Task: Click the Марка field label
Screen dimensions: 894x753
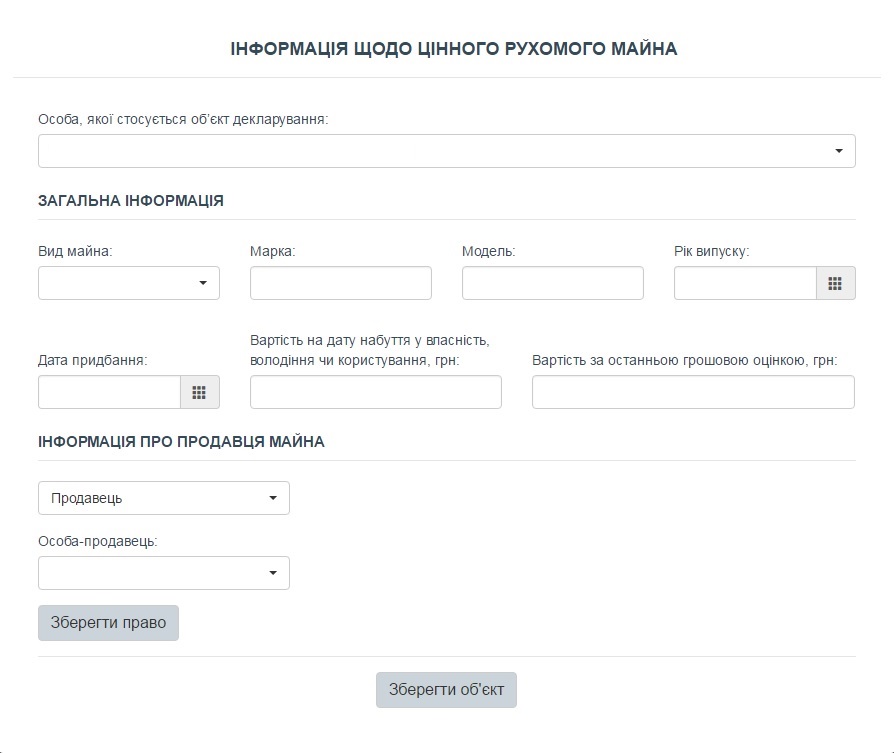Action: click(272, 251)
